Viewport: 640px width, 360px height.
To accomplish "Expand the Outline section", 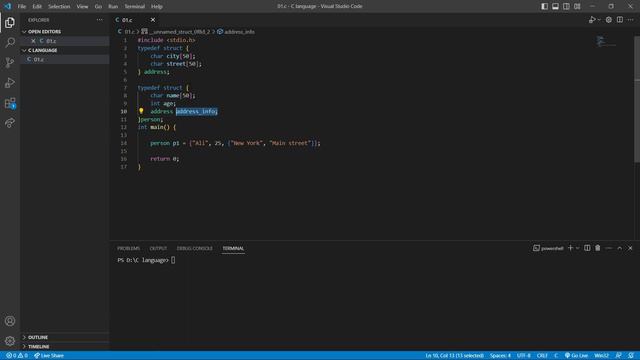I will pyautogui.click(x=65, y=337).
